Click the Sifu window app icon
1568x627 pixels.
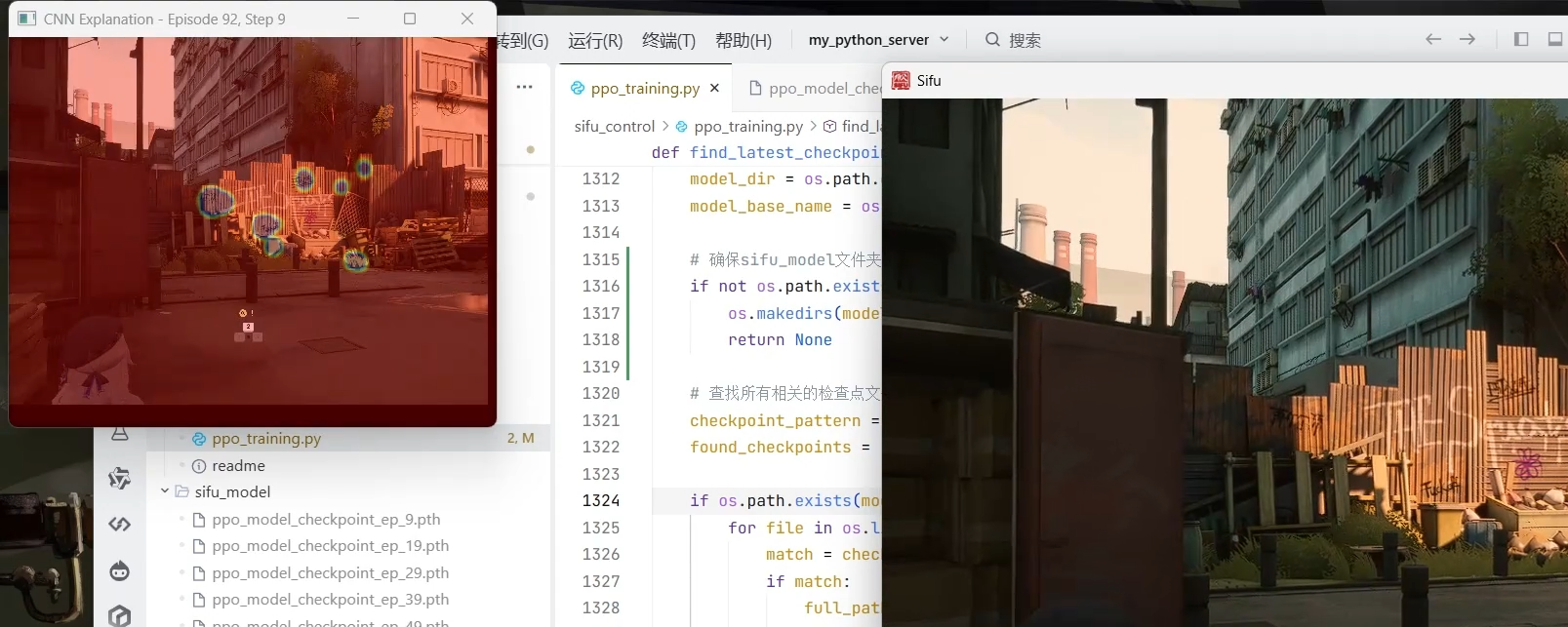[x=901, y=80]
